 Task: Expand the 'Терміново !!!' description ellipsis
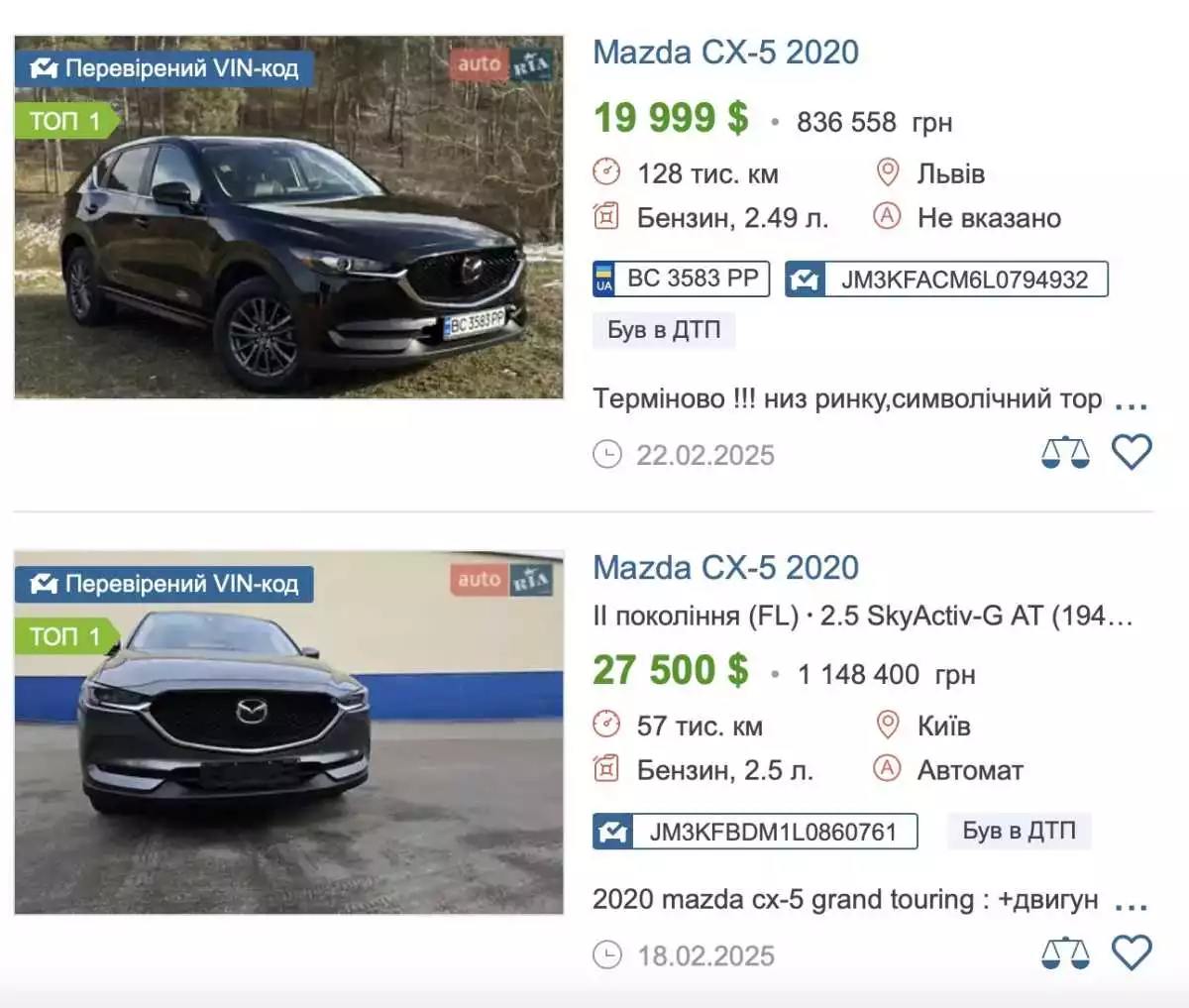[1131, 404]
